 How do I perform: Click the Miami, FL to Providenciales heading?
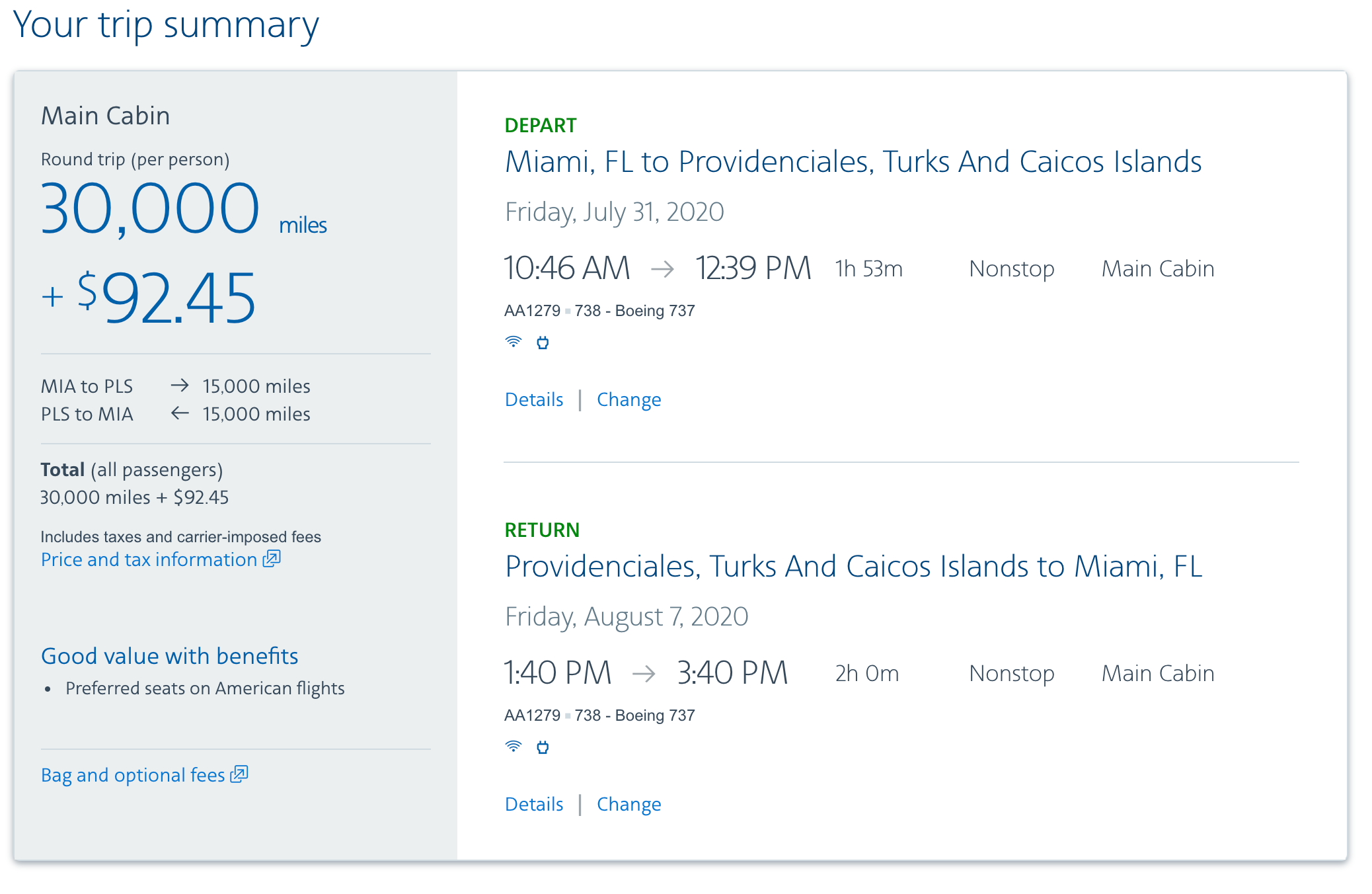pos(853,162)
